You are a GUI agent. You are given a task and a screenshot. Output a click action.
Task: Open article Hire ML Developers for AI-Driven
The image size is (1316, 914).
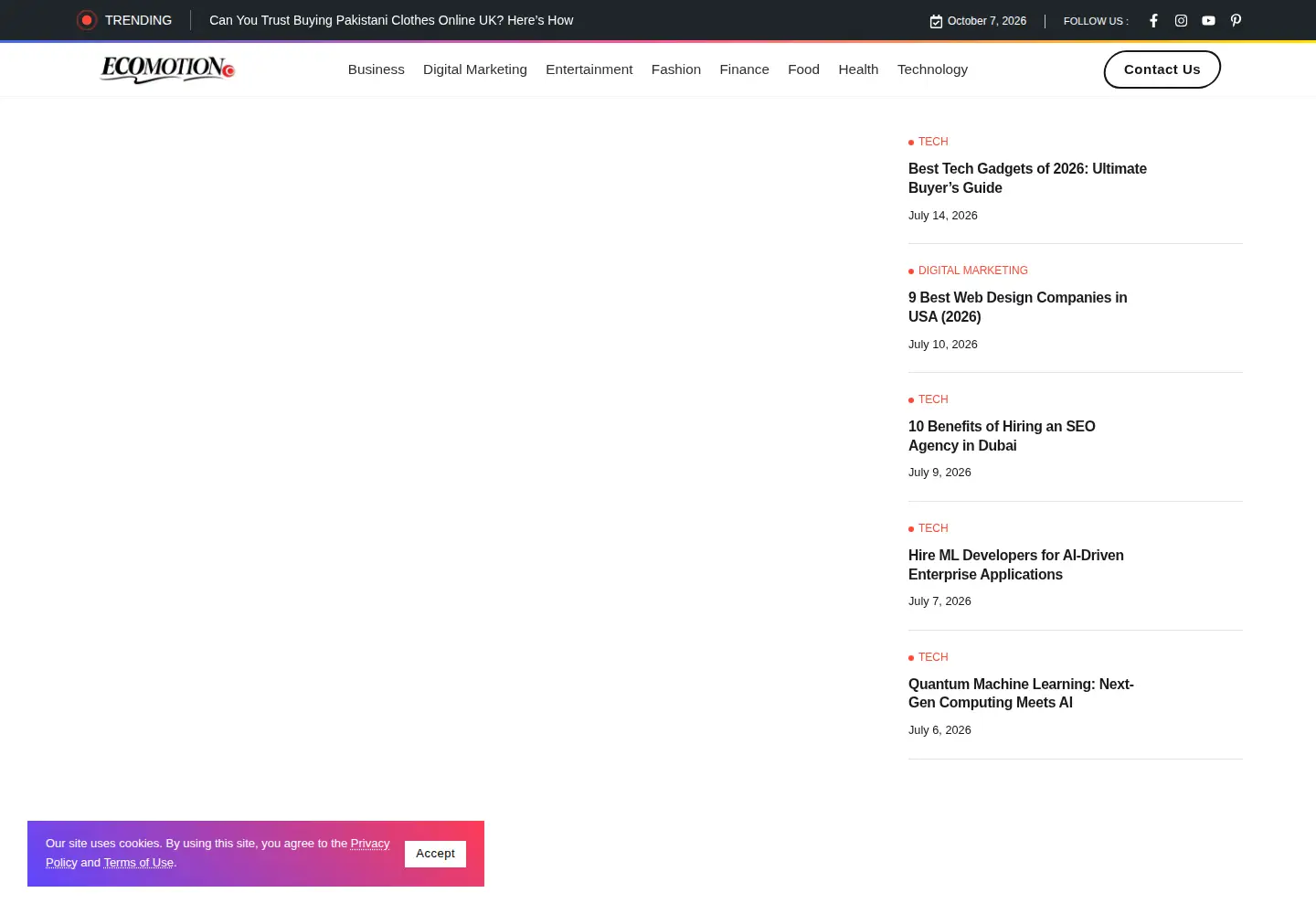[x=1016, y=565]
